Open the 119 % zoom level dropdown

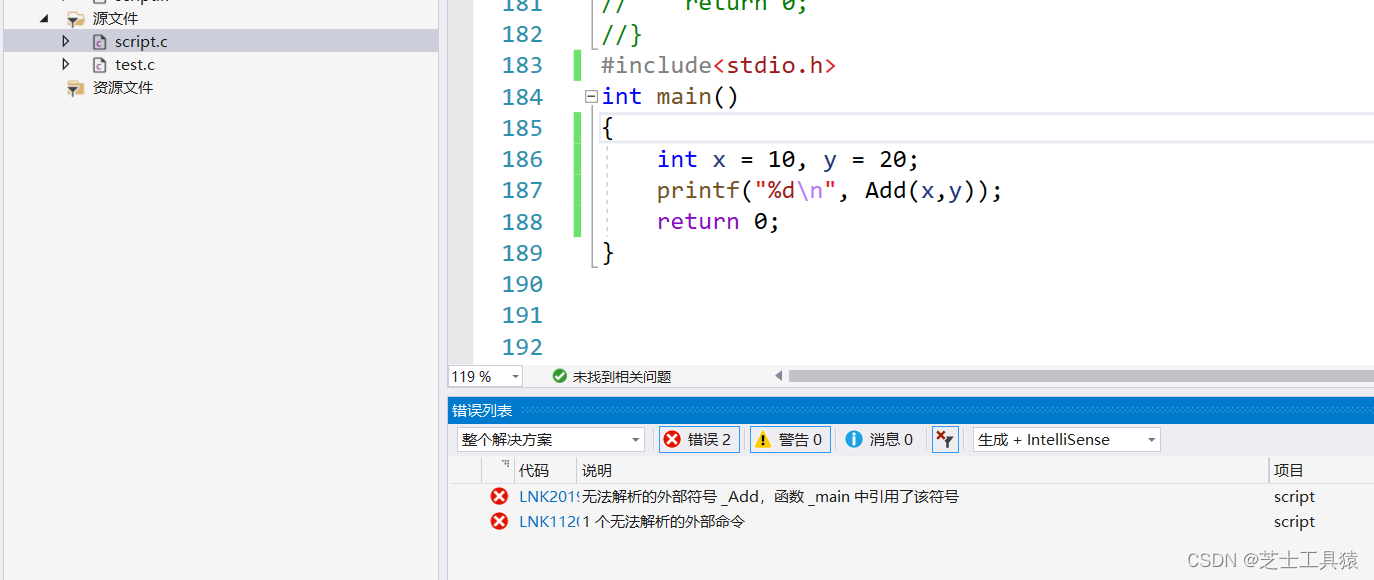pyautogui.click(x=486, y=376)
